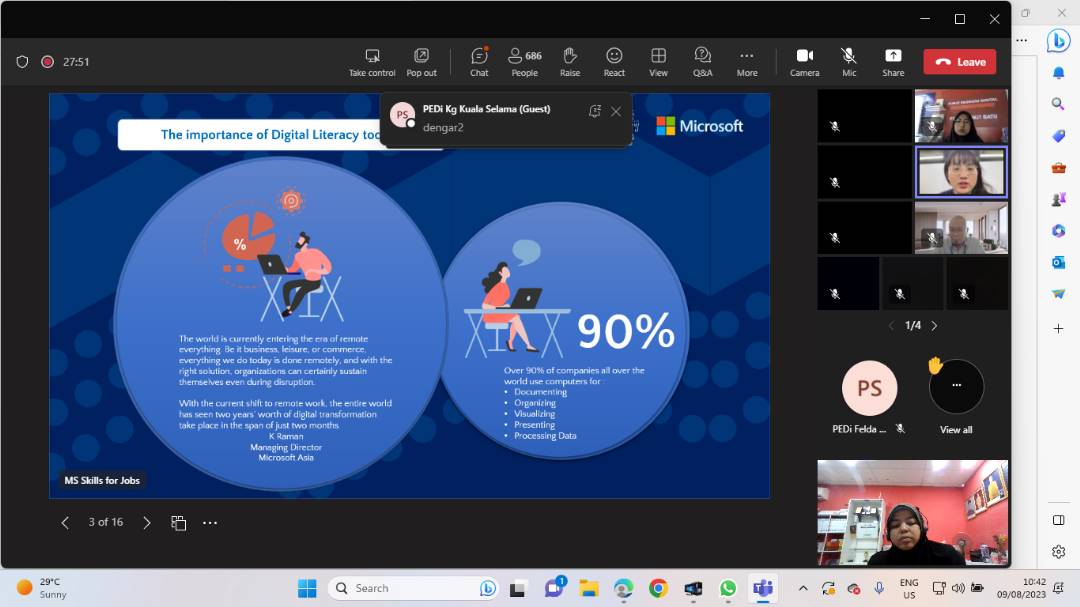The height and width of the screenshot is (607, 1080).
Task: Add a new app to Edge sidebar
Action: 1059,329
